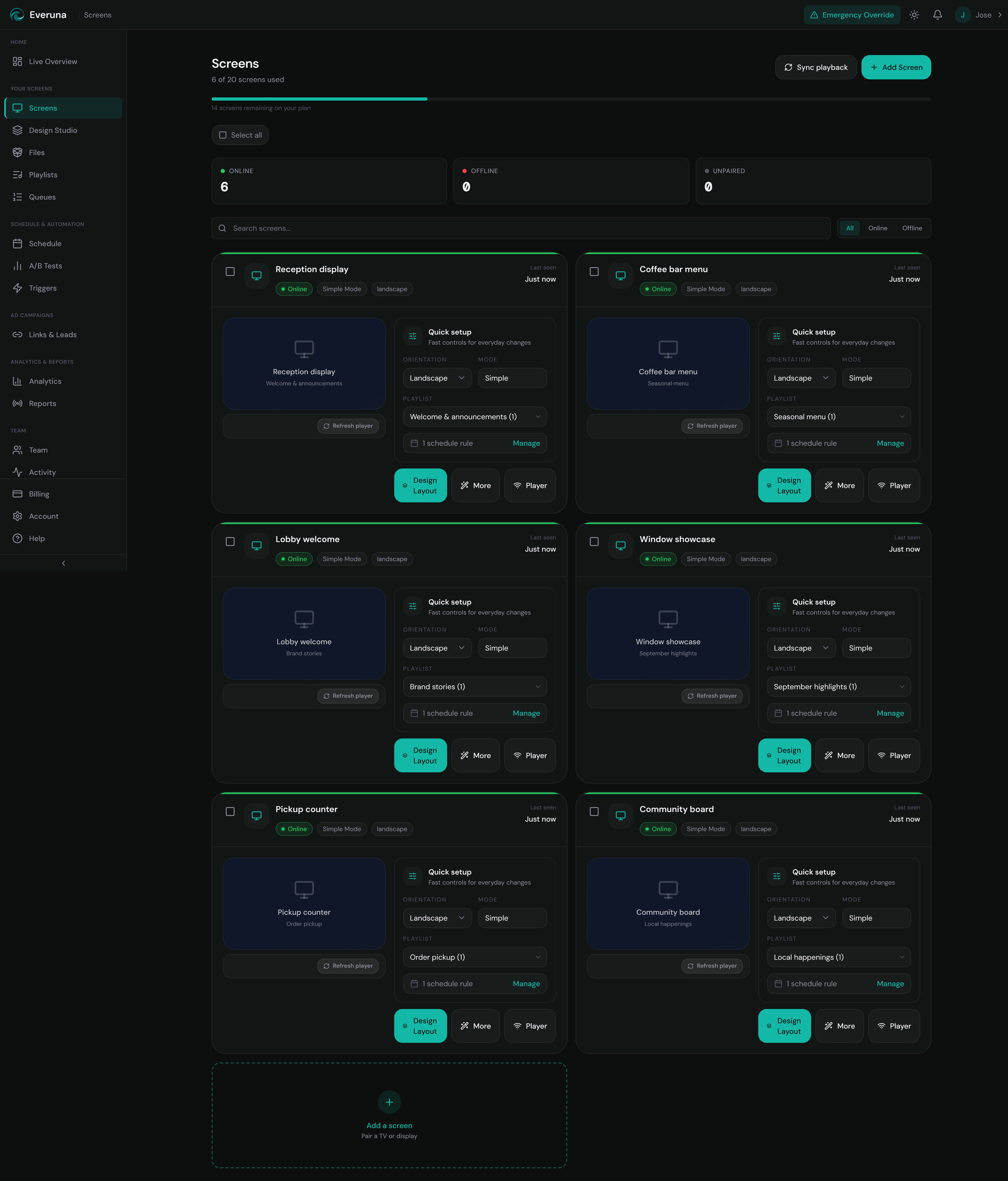Click the Triggers lightning icon
Image resolution: width=1008 pixels, height=1181 pixels.
[18, 288]
